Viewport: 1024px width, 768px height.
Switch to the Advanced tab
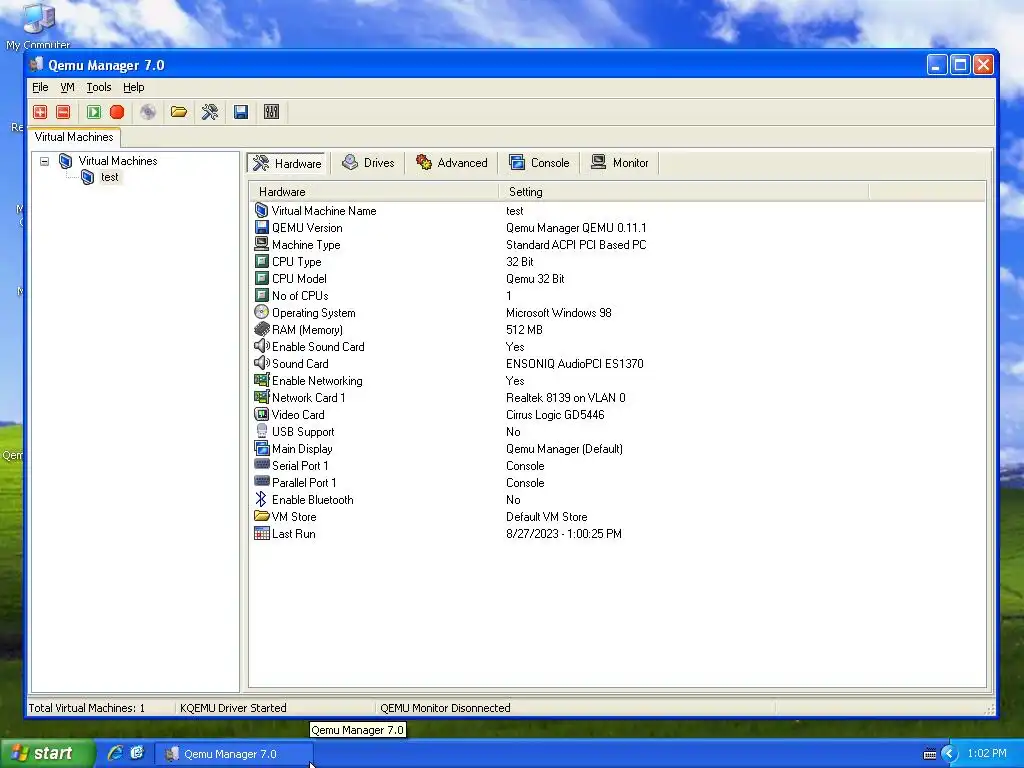452,163
